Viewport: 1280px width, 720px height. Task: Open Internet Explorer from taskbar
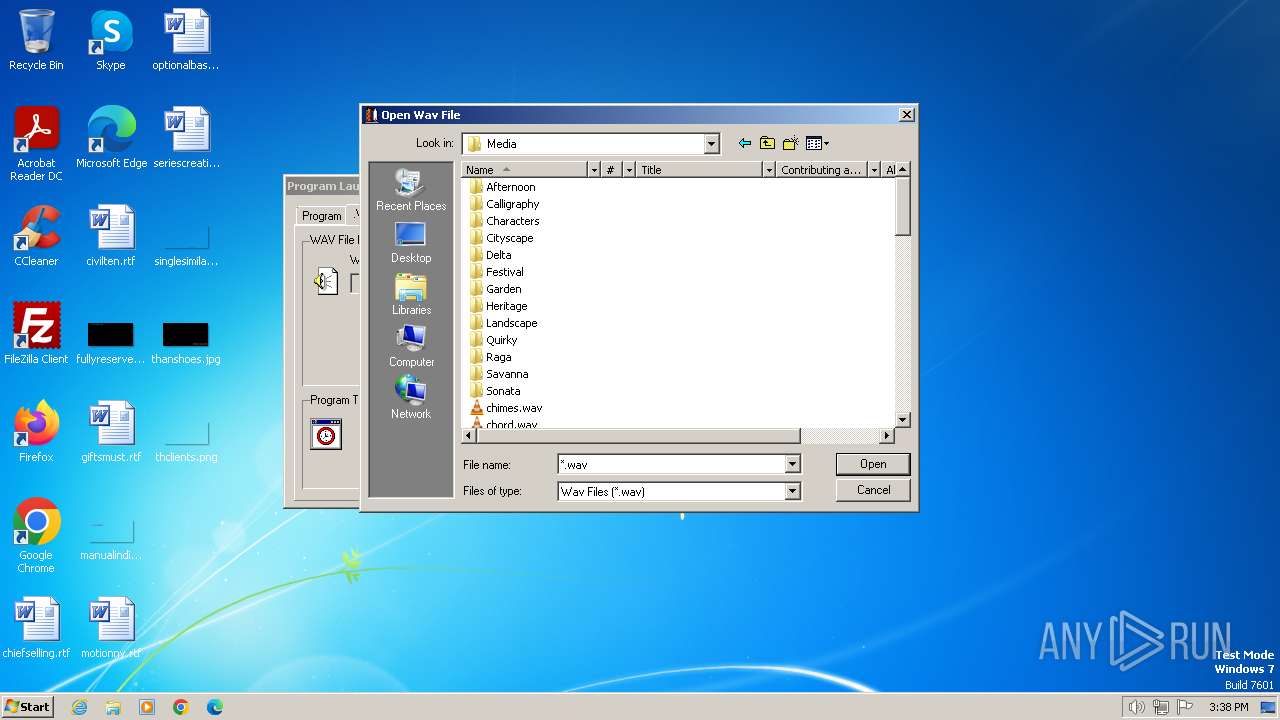pyautogui.click(x=79, y=707)
